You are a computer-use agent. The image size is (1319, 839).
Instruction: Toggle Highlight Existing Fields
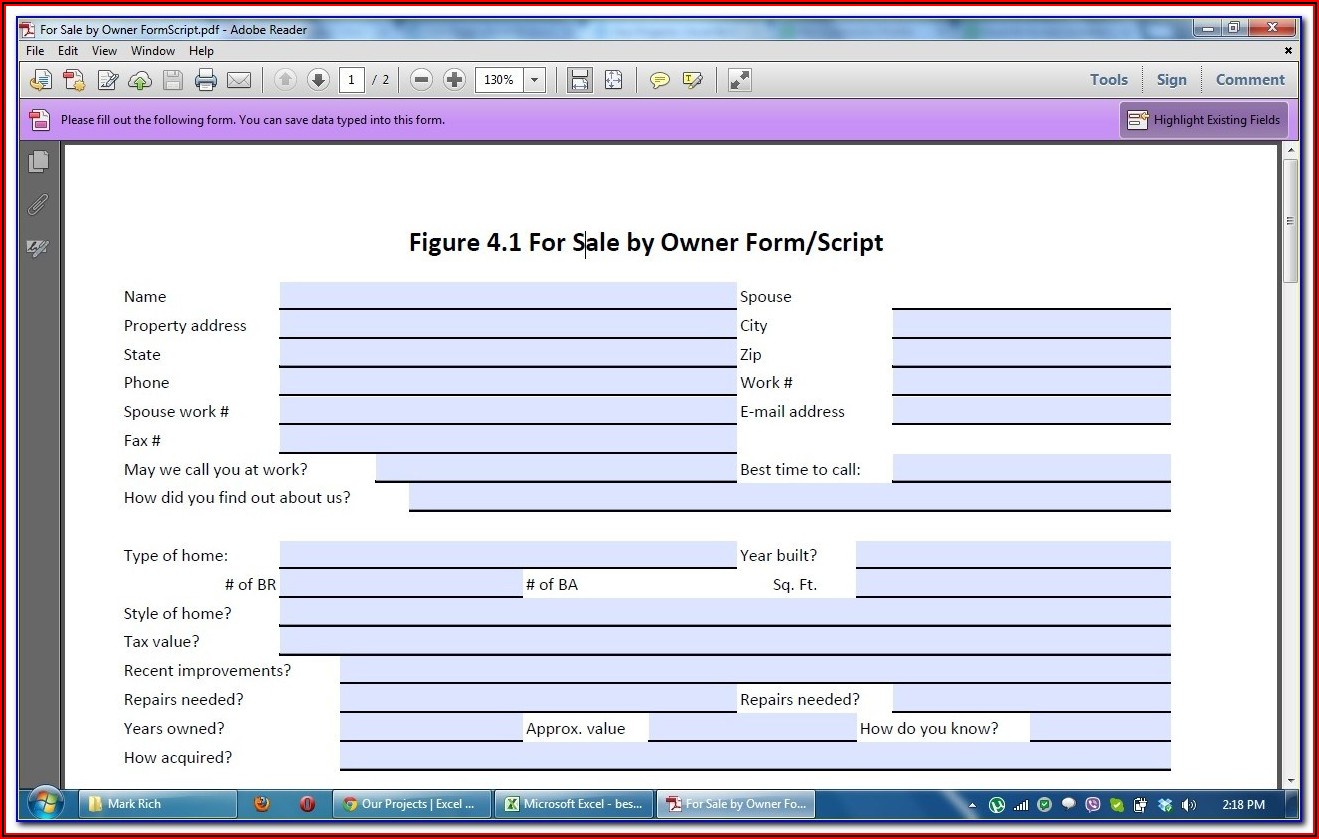pyautogui.click(x=1204, y=120)
